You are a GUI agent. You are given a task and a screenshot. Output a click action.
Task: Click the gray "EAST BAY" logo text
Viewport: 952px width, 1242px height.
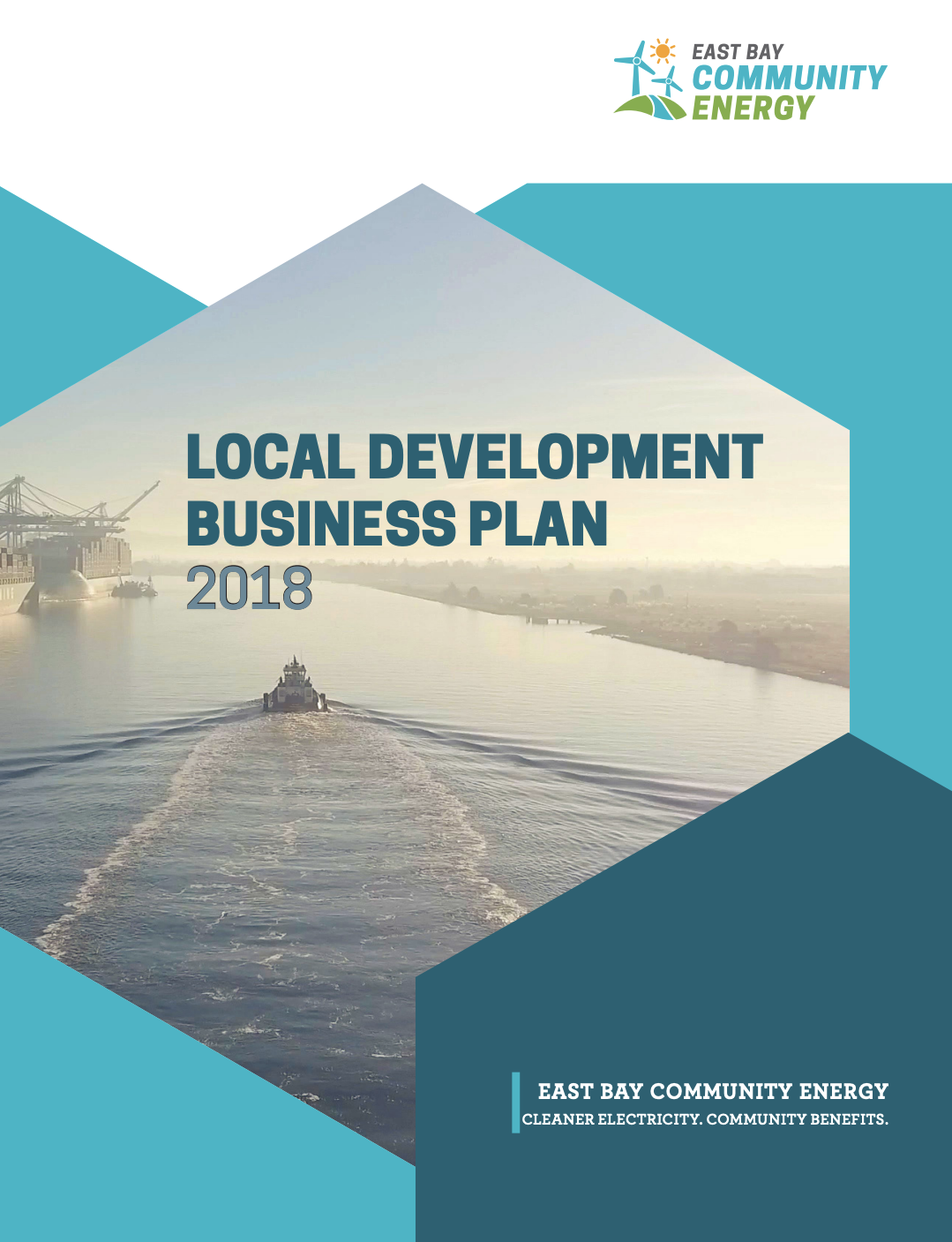[738, 52]
